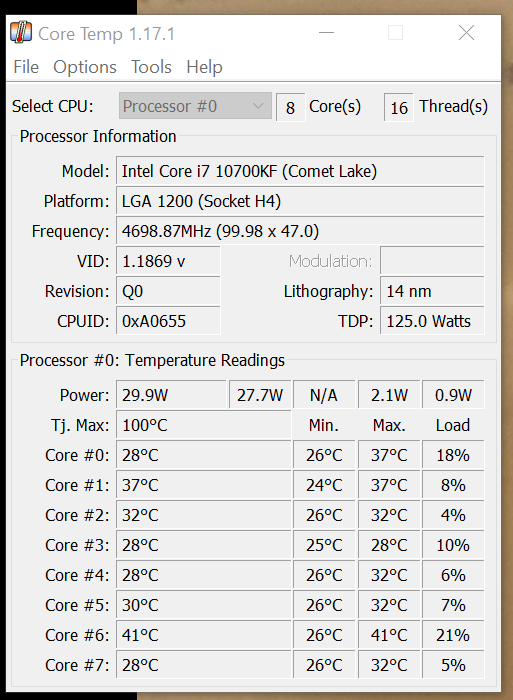Image resolution: width=513 pixels, height=700 pixels.
Task: Select the Tj. Max value 100°C
Action: click(204, 425)
